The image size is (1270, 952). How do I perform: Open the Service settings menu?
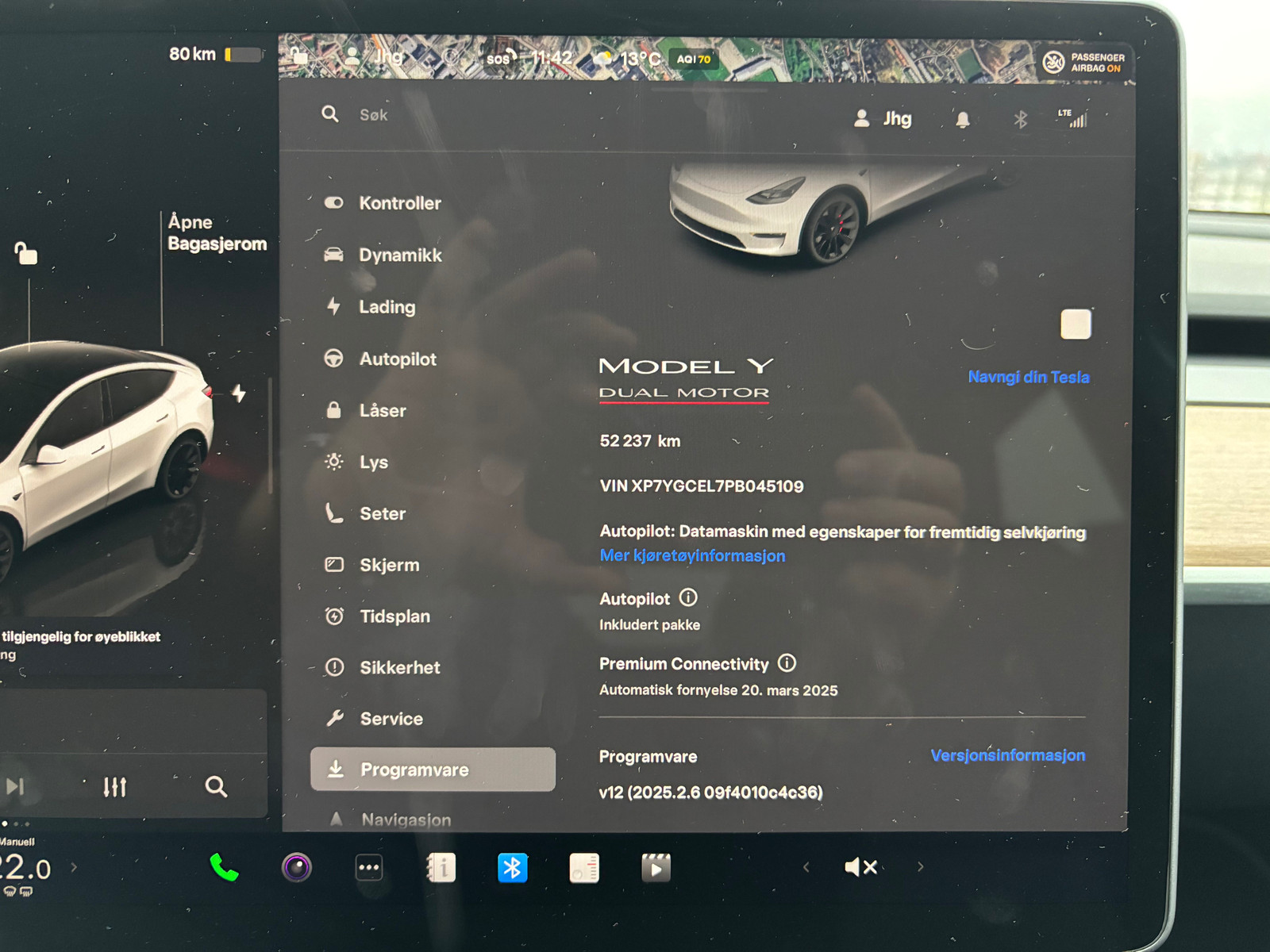tap(375, 719)
